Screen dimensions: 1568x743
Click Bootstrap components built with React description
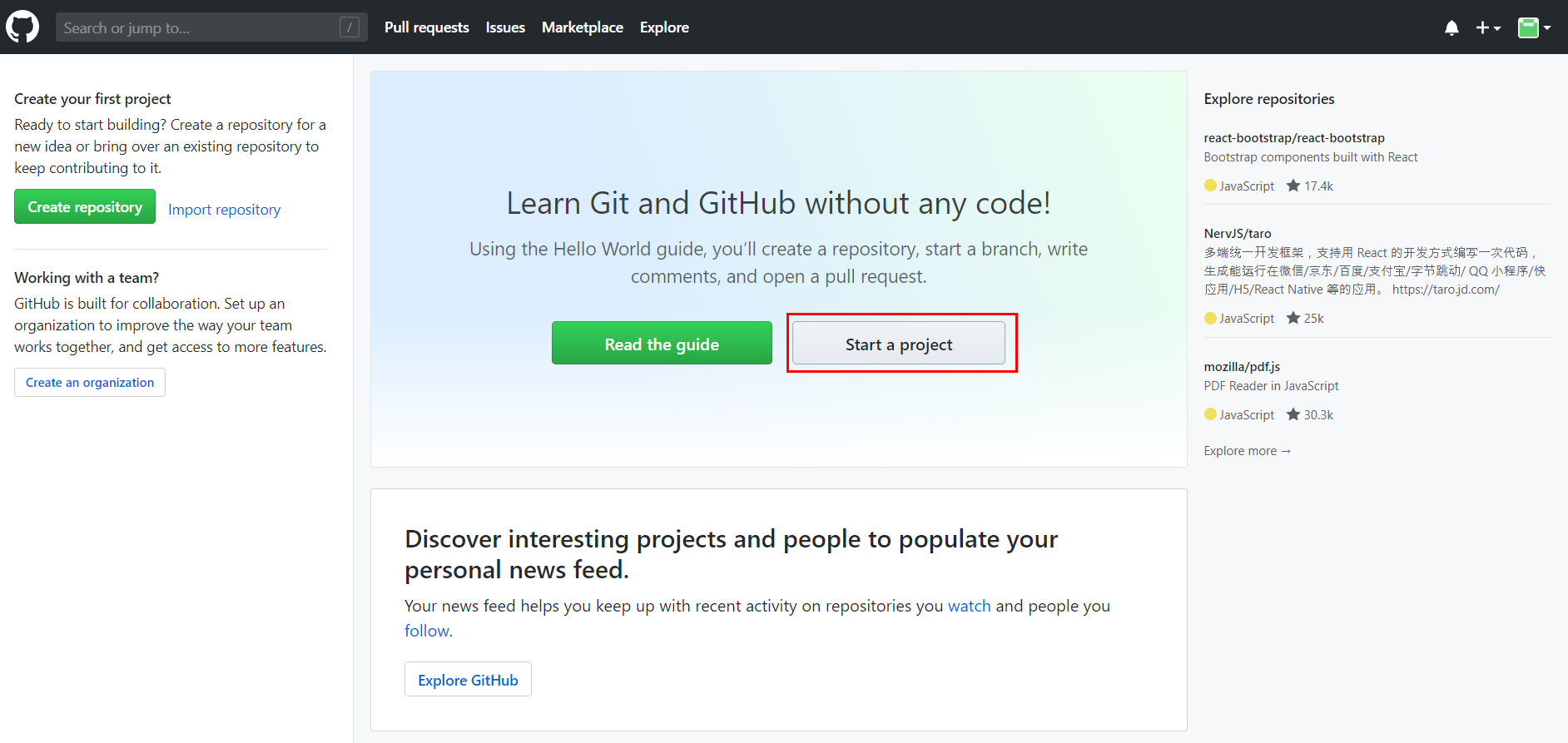(x=1311, y=157)
